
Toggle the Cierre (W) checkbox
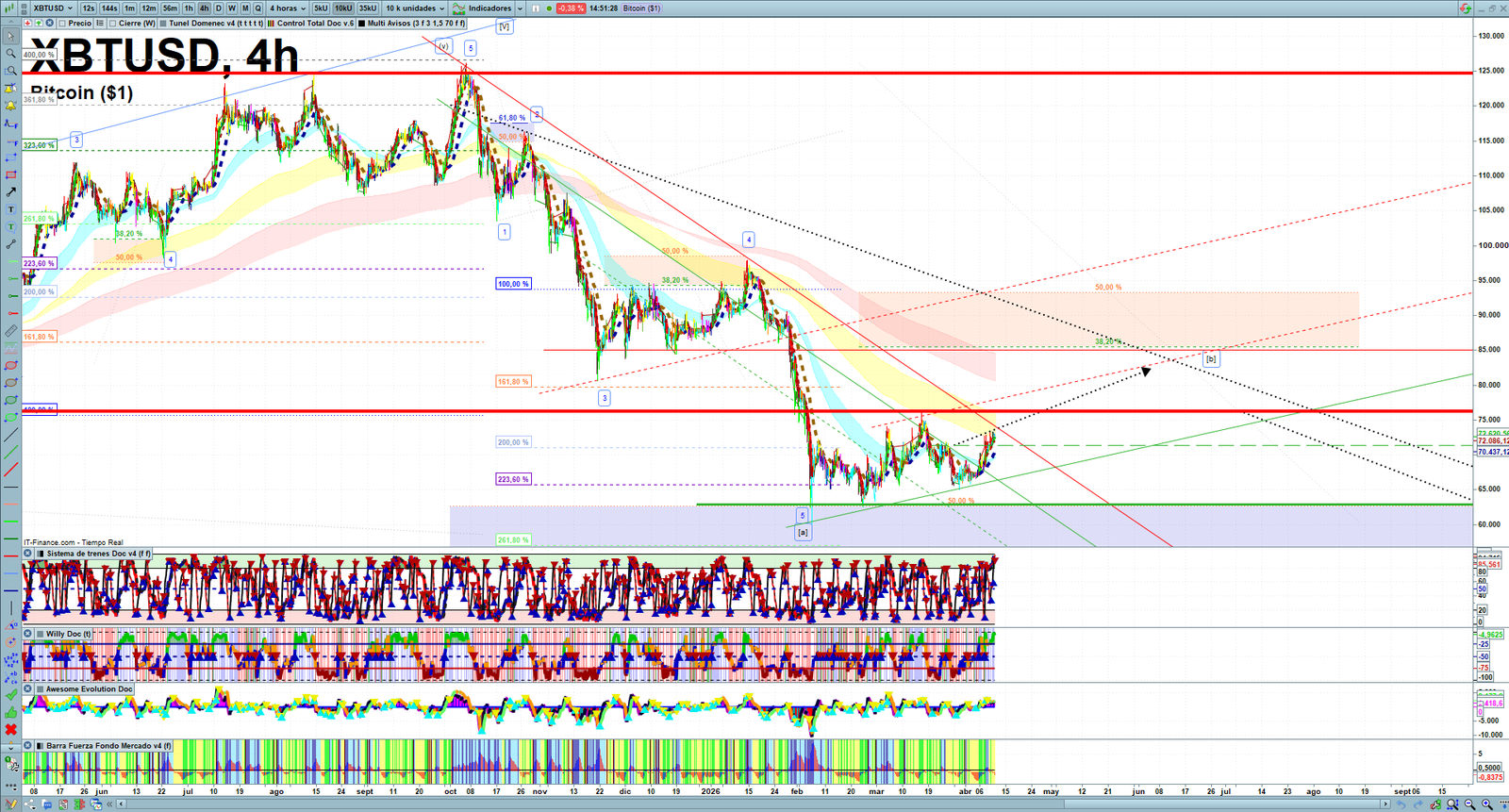pyautogui.click(x=112, y=24)
